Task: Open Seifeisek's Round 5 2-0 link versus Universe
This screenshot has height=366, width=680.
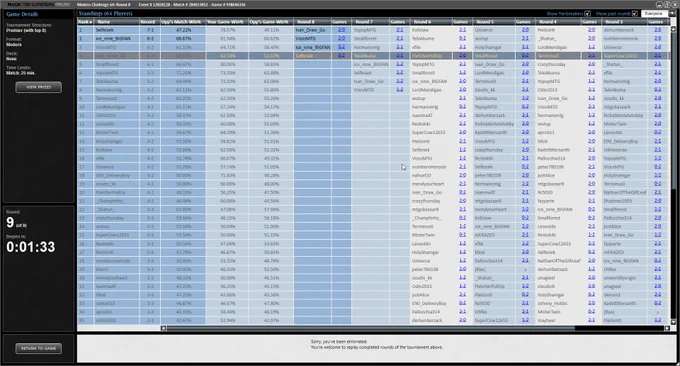Action: (525, 30)
